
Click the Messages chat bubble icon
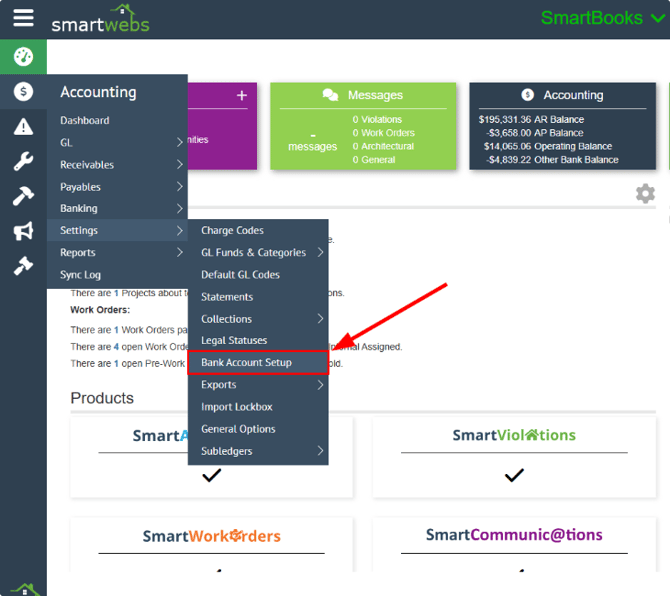click(330, 95)
